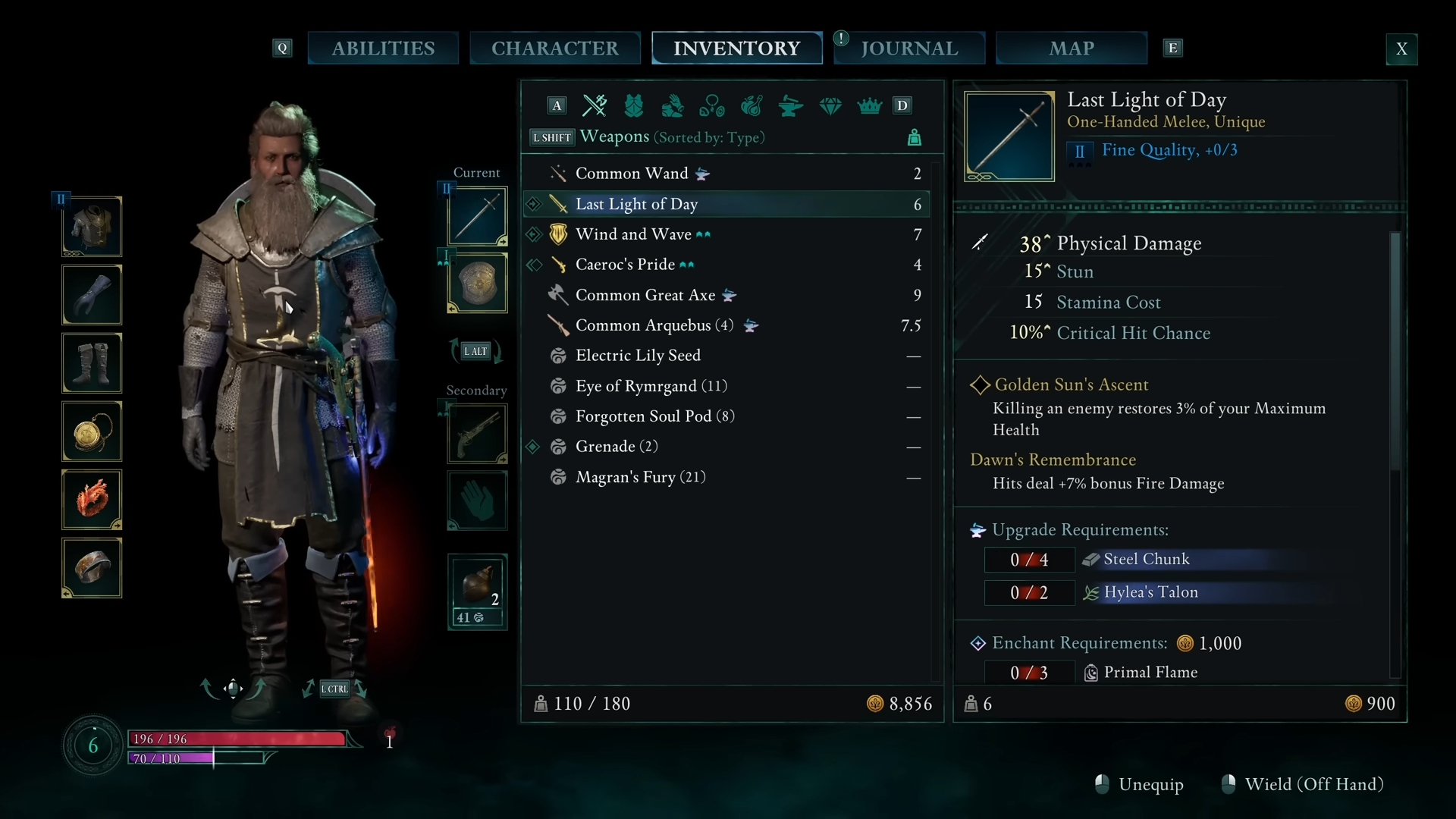Open the crown category icon
Viewport: 1456px width, 819px height.
870,105
